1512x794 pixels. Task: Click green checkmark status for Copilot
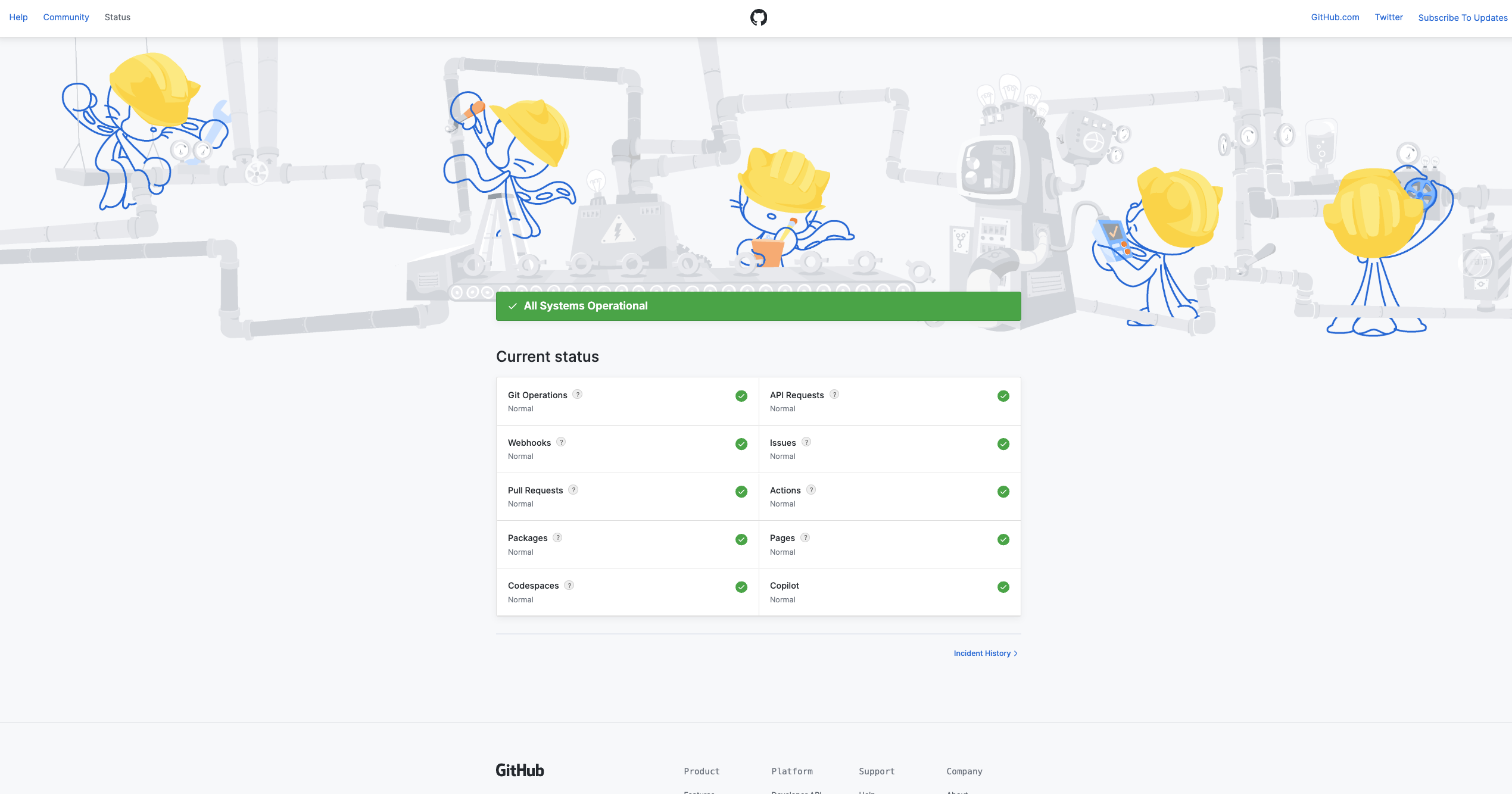click(1003, 587)
